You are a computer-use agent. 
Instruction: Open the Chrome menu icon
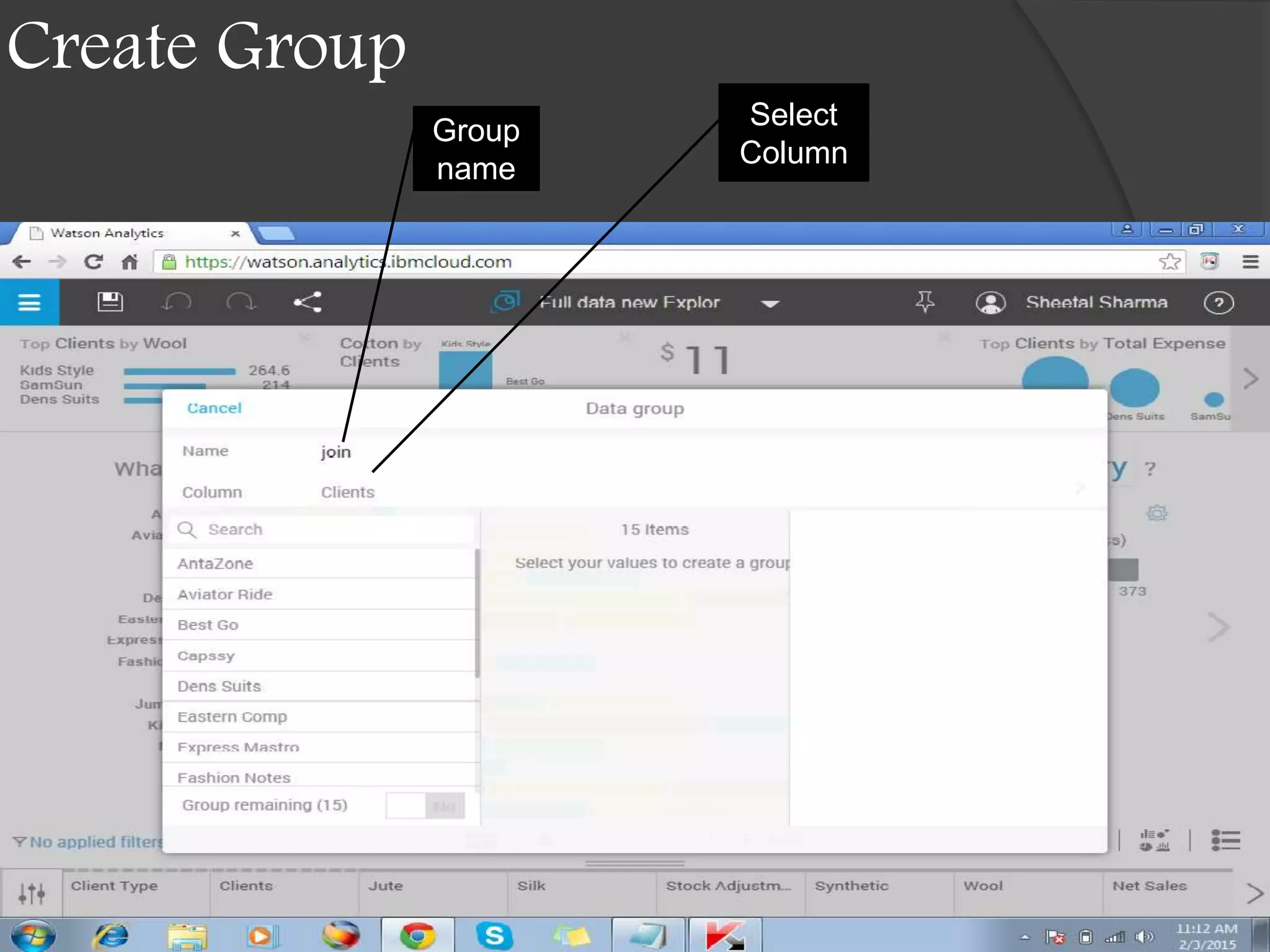[1250, 262]
